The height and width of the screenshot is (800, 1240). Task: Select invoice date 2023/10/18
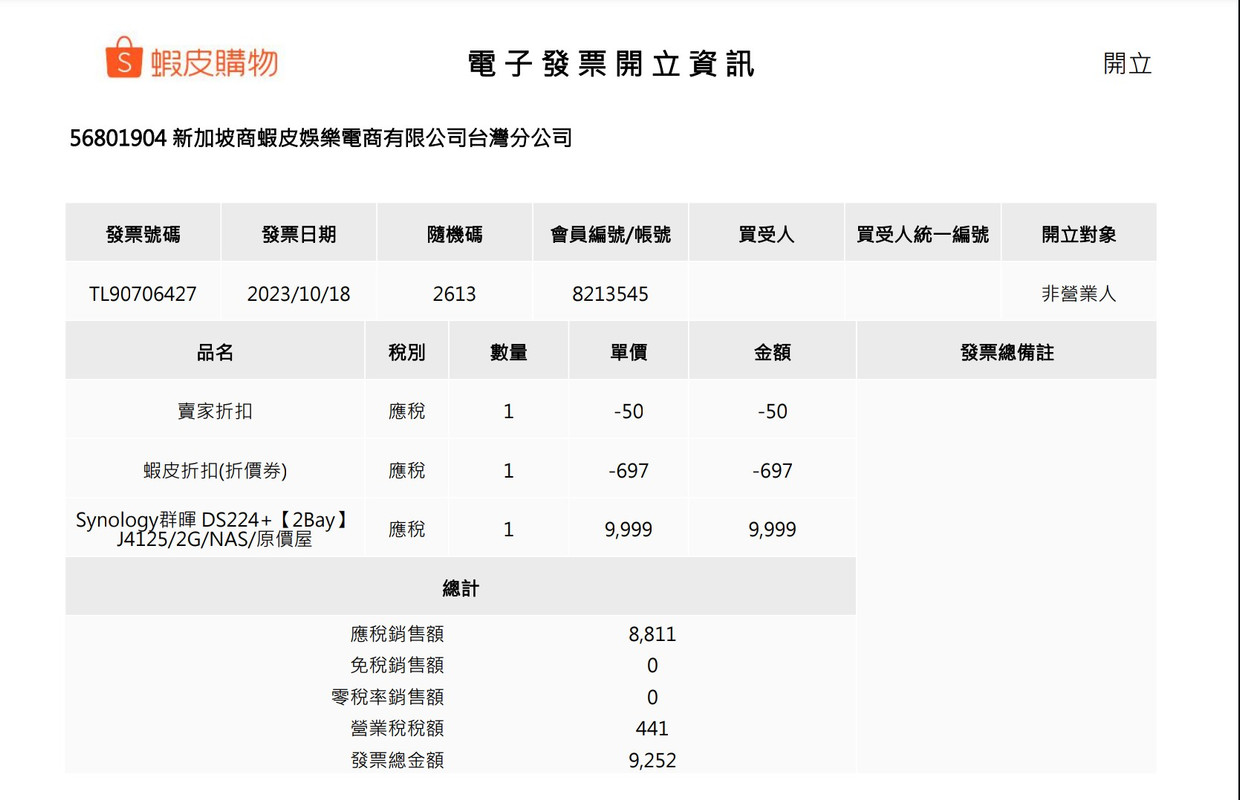coord(299,294)
